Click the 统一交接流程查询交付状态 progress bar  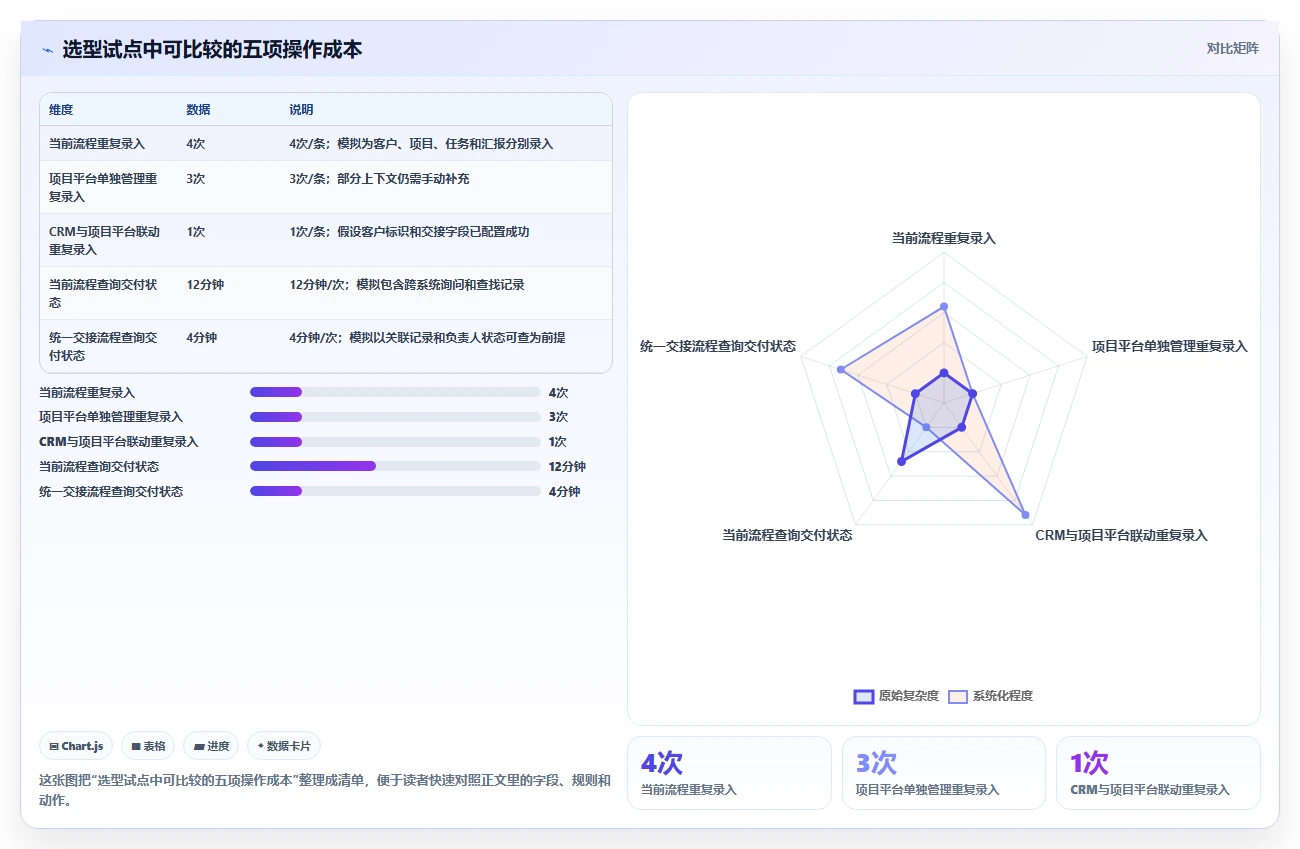tap(395, 491)
